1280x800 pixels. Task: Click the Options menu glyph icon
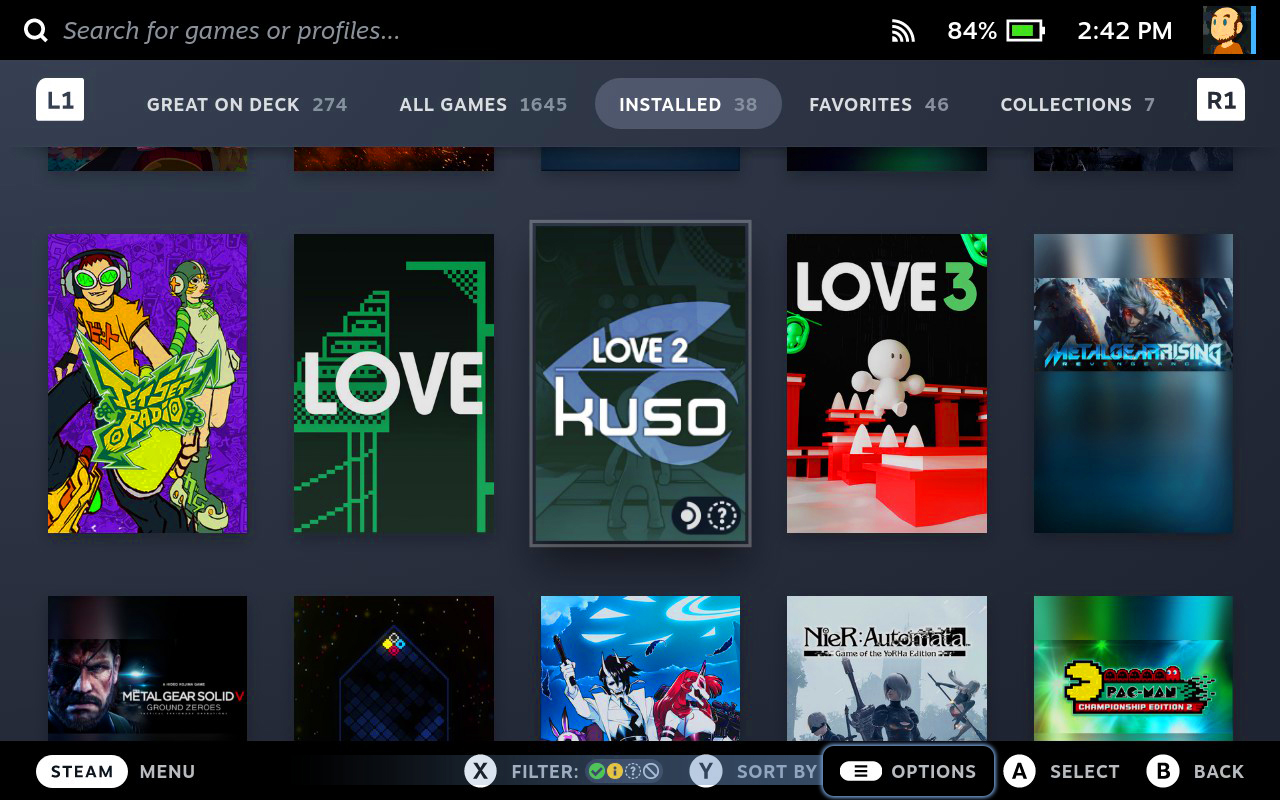pos(860,771)
